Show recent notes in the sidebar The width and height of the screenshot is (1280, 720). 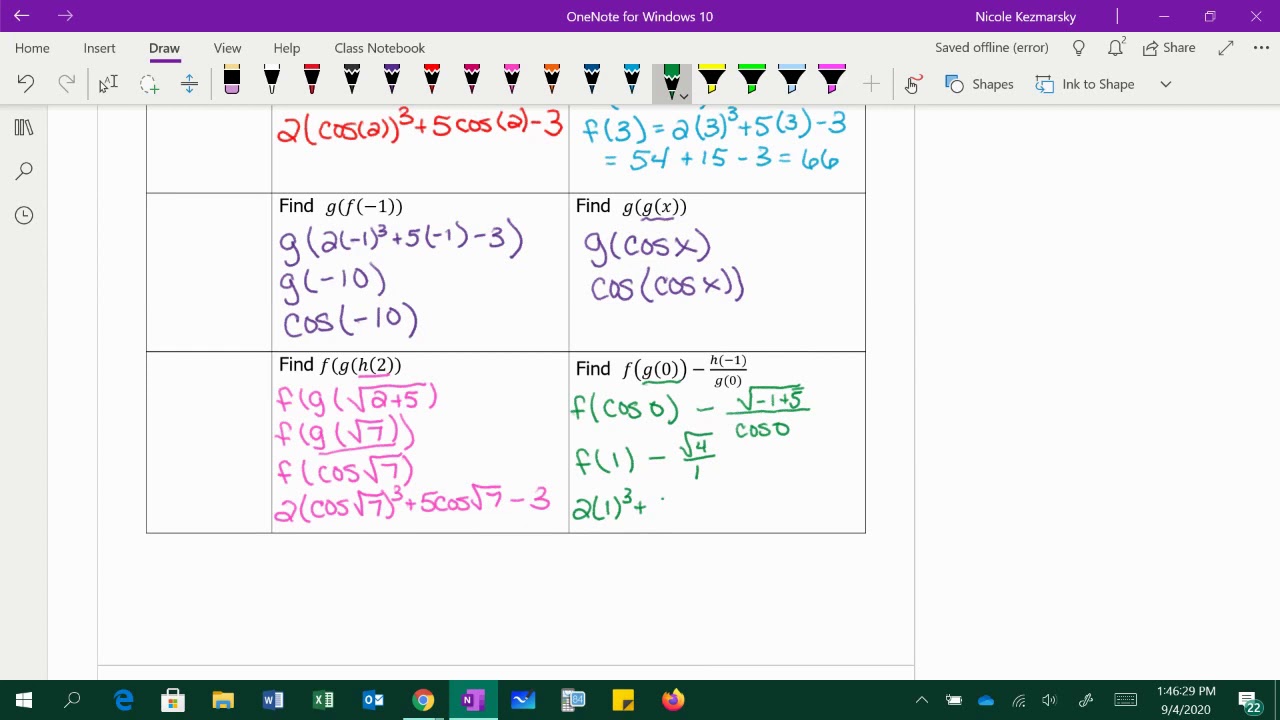coord(24,215)
